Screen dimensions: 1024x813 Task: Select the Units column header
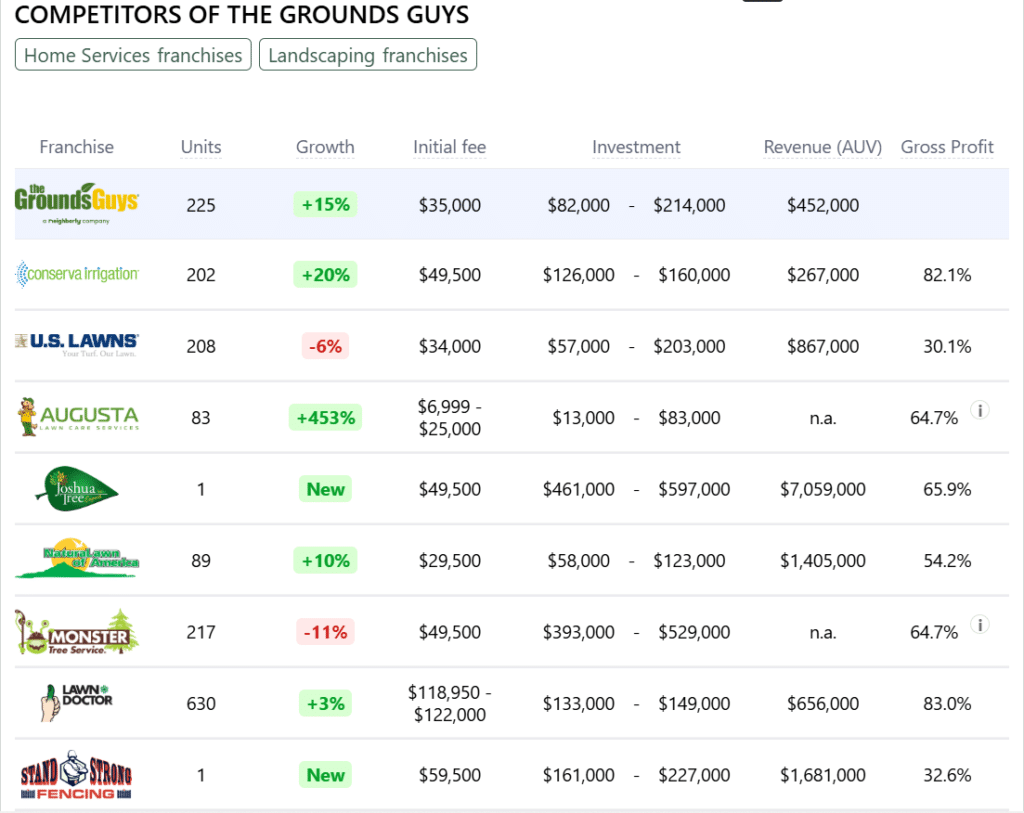click(x=201, y=147)
